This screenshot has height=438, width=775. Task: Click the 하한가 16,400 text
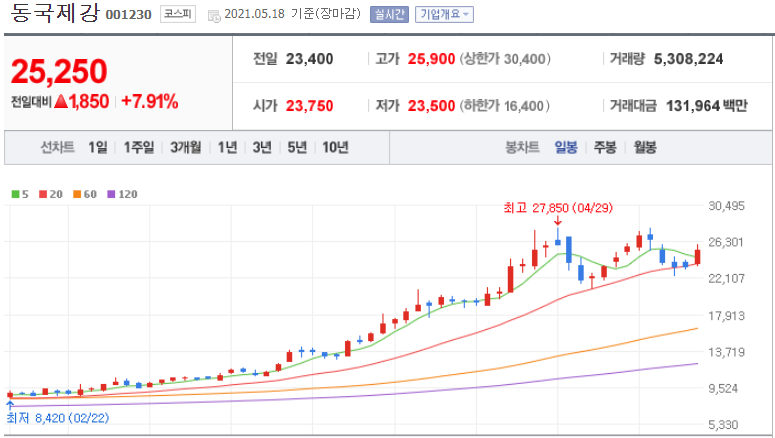505,106
